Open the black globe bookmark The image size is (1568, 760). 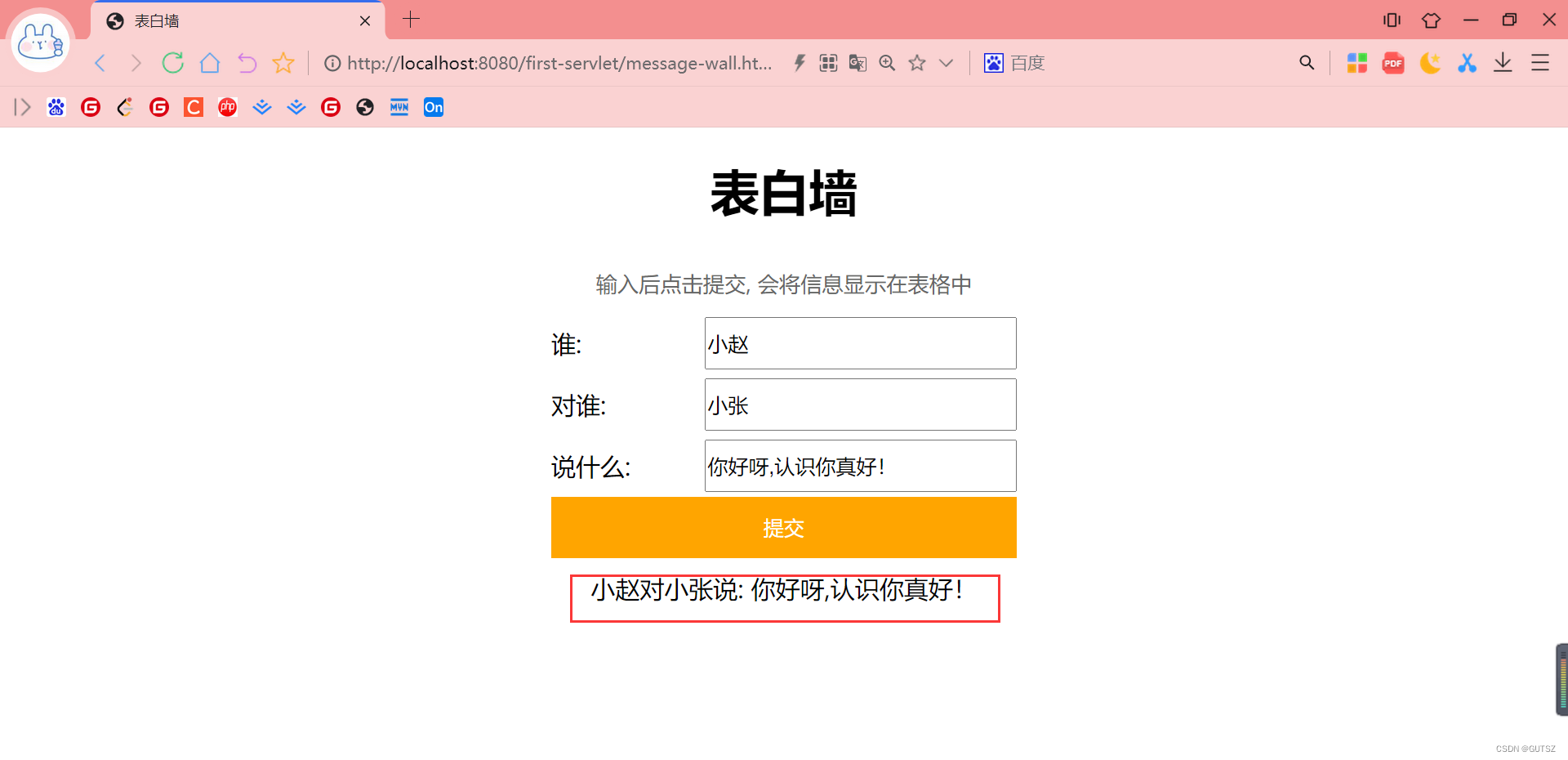pyautogui.click(x=365, y=107)
